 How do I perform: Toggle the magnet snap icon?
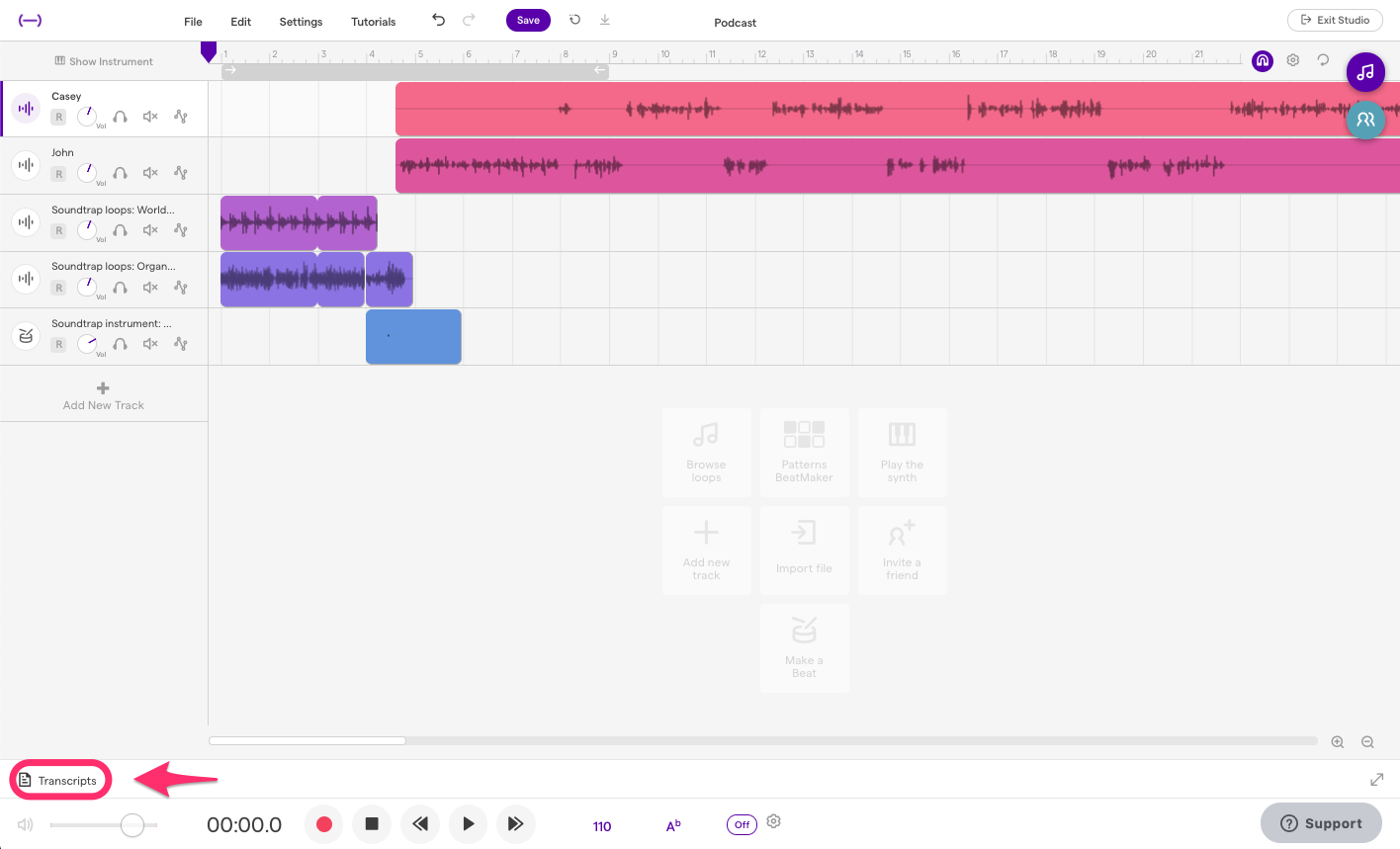(x=1263, y=61)
